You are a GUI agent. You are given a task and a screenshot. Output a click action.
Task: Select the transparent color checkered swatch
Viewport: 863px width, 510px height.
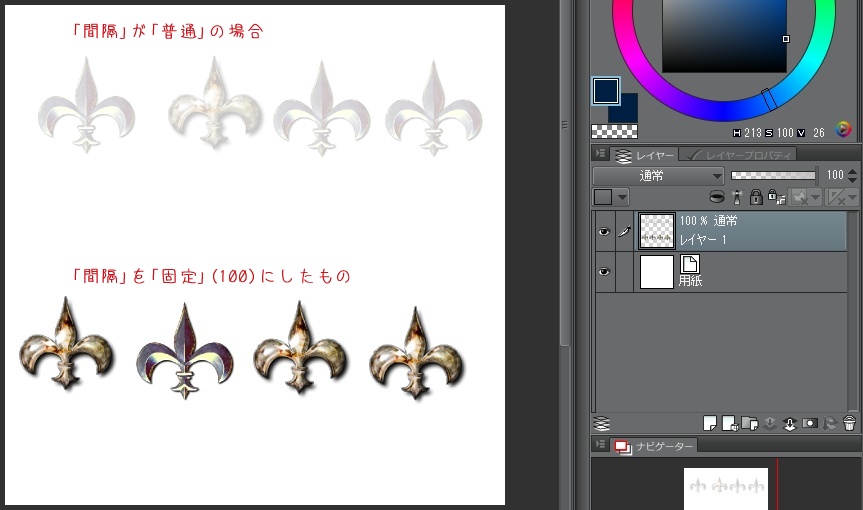tap(614, 131)
